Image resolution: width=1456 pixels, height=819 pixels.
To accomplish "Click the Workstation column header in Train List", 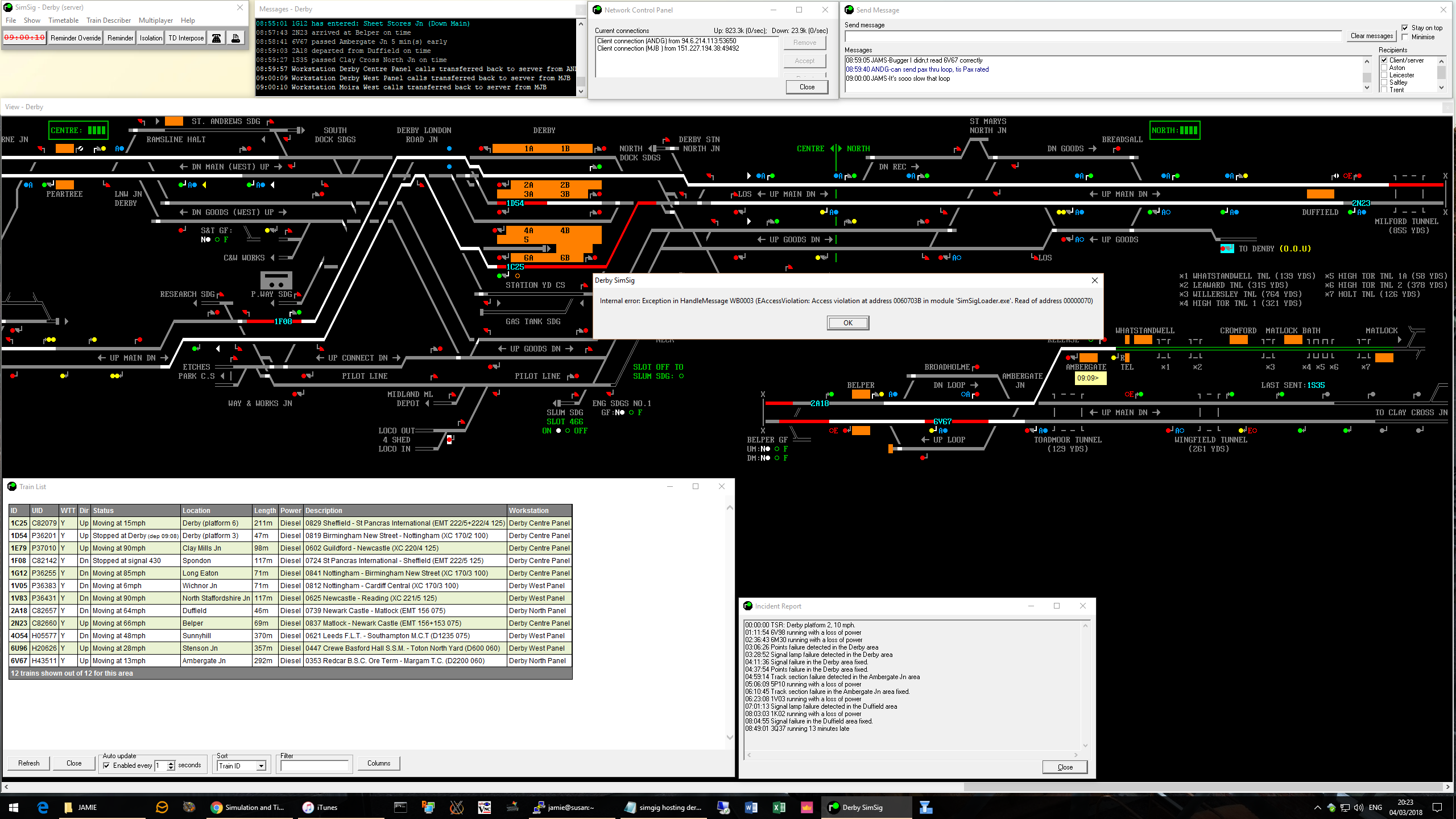I will pyautogui.click(x=539, y=511).
